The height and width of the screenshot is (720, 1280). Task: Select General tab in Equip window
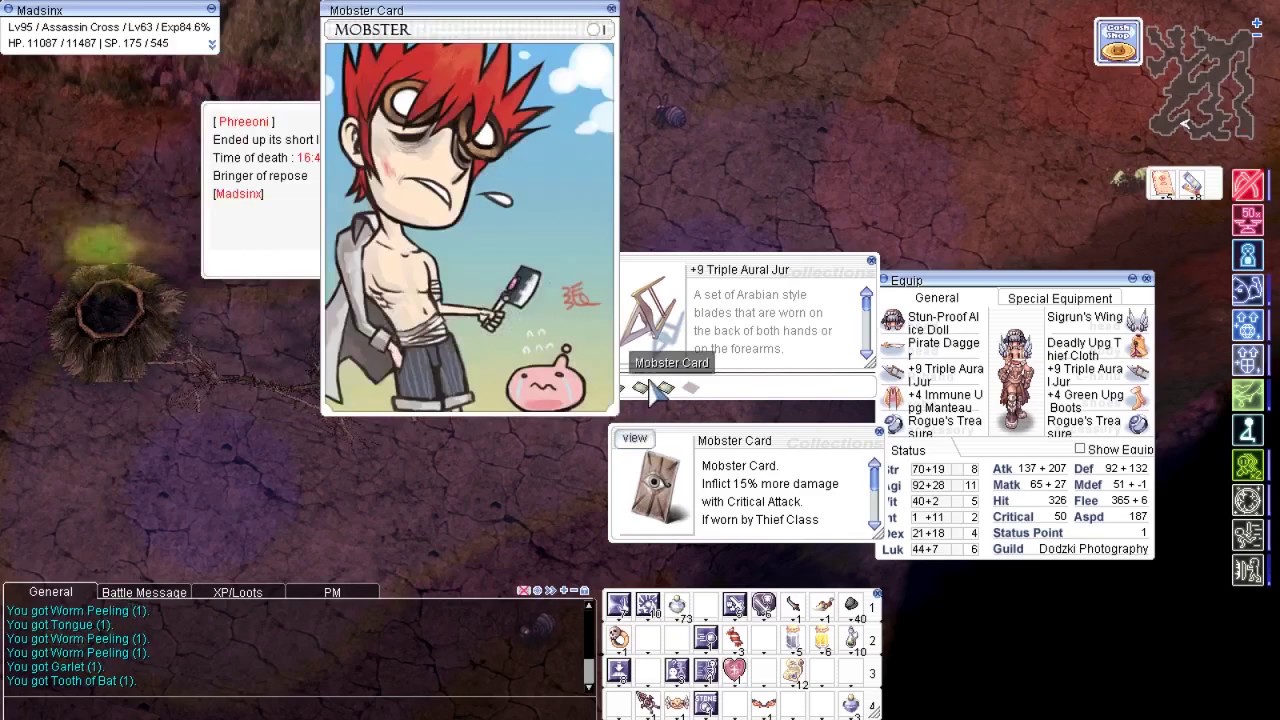pos(937,298)
